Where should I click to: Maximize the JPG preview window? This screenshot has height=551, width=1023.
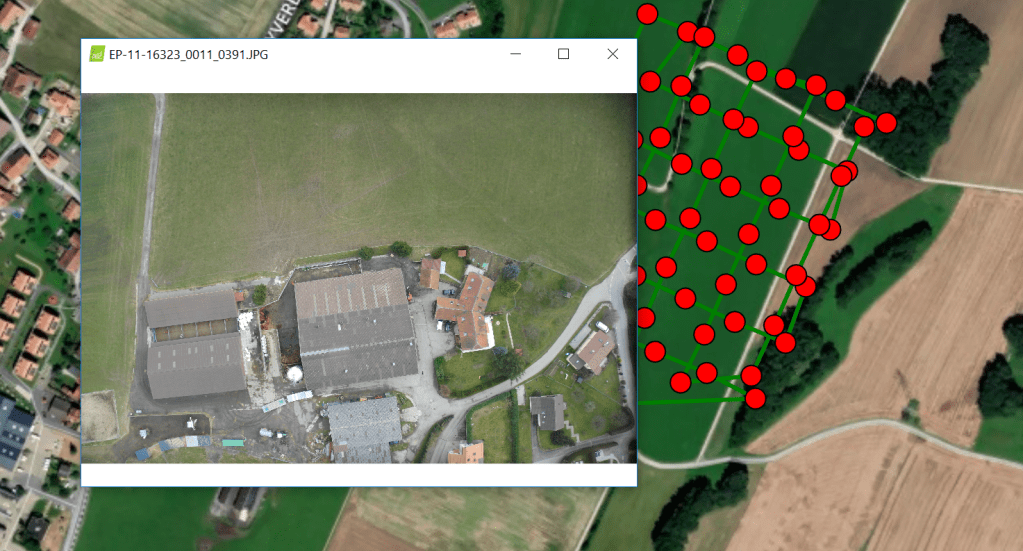point(564,54)
